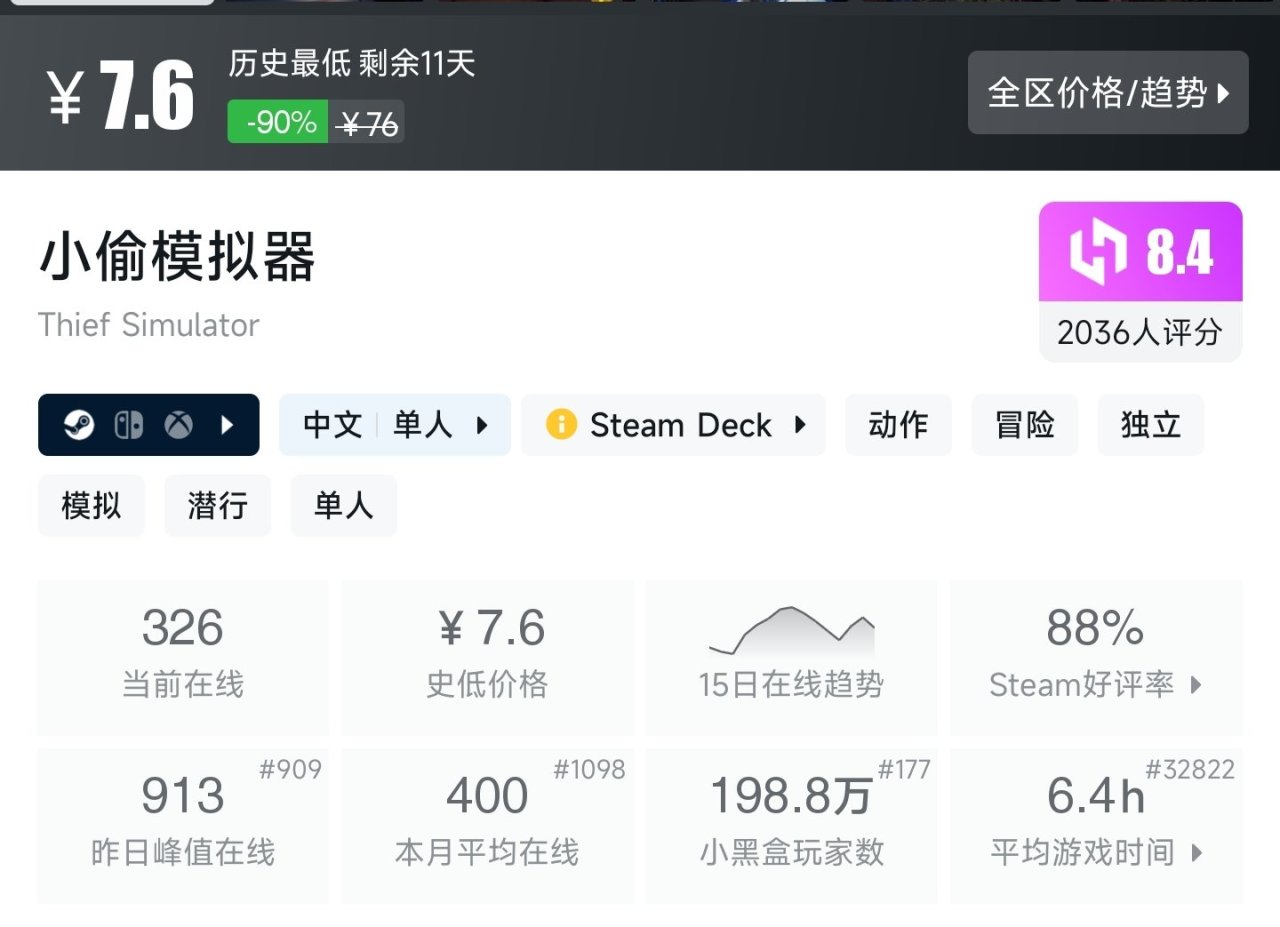Click the Nintendo Switch platform icon
The height and width of the screenshot is (927, 1280).
tap(129, 425)
